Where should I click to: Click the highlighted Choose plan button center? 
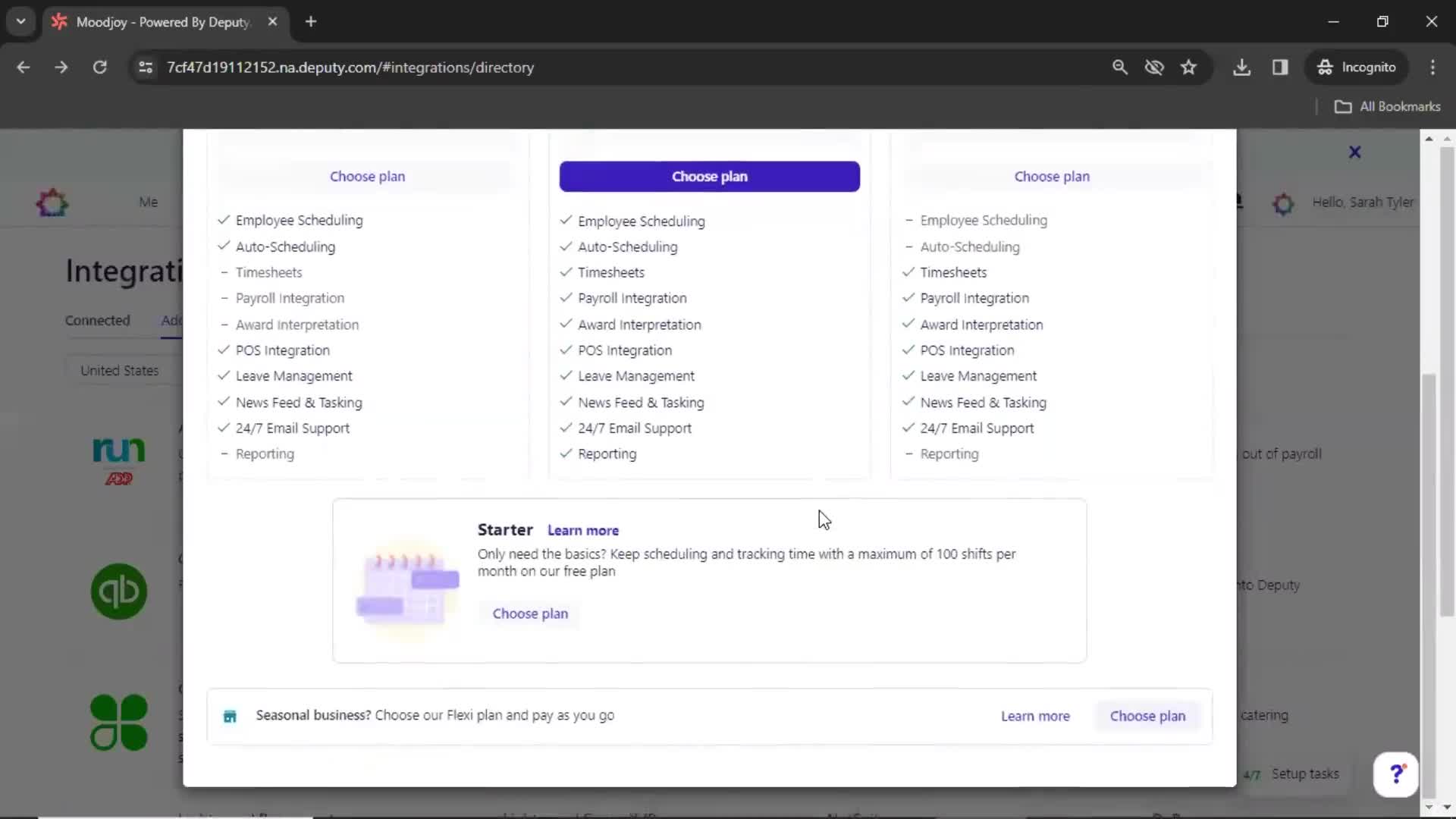click(710, 176)
